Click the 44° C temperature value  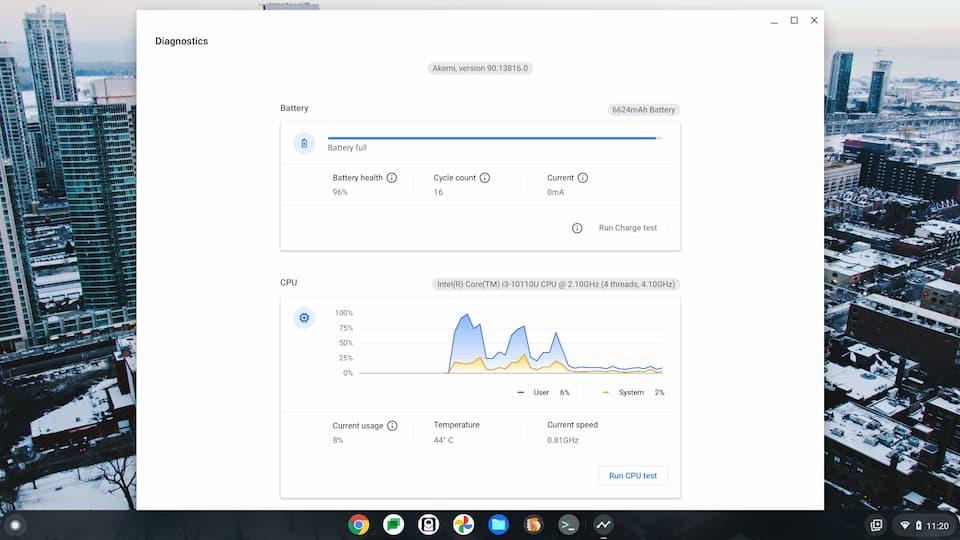click(443, 440)
